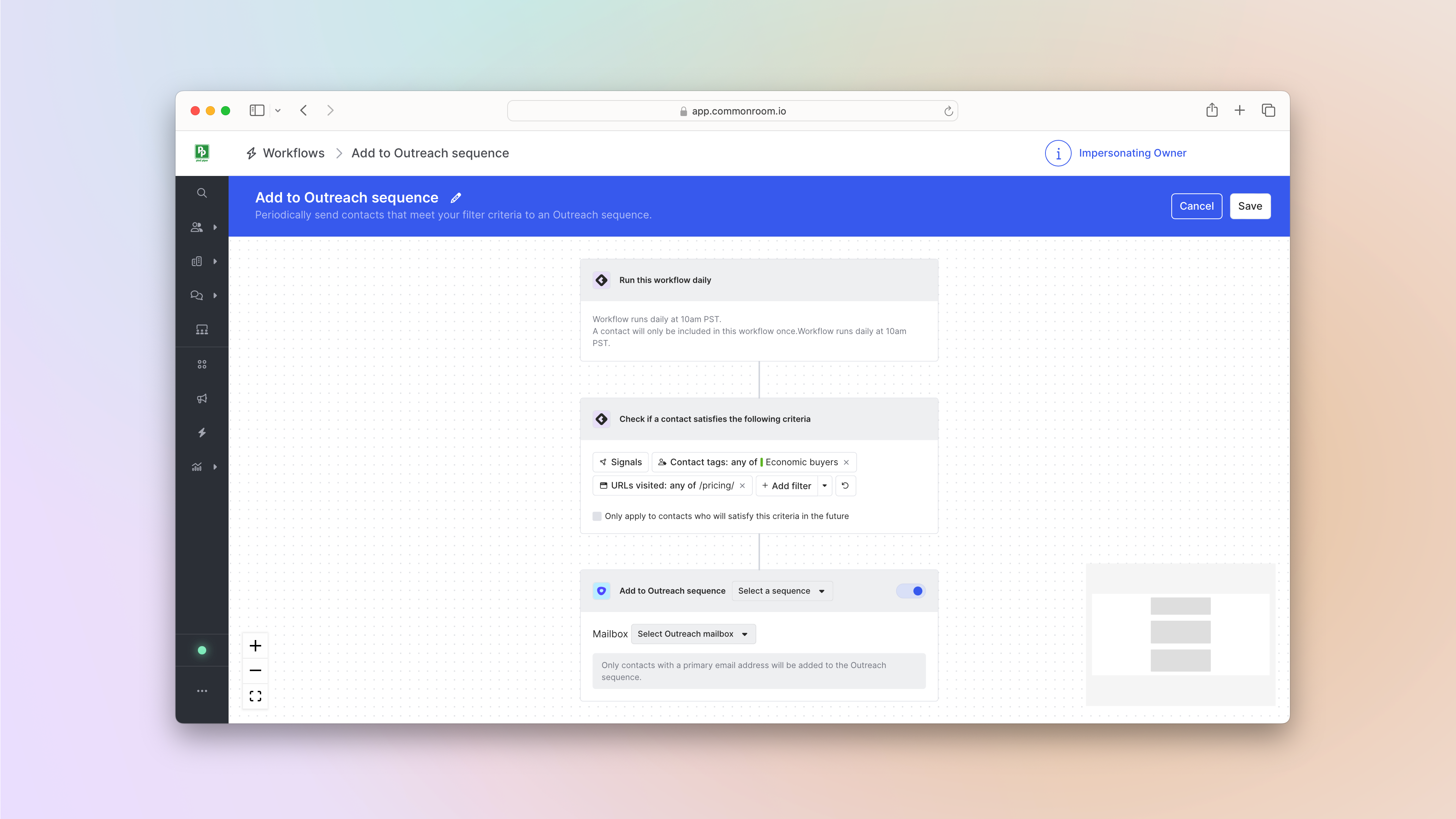Toggle the Add to Outreach sequence switch
The image size is (1456, 819).
tap(911, 591)
